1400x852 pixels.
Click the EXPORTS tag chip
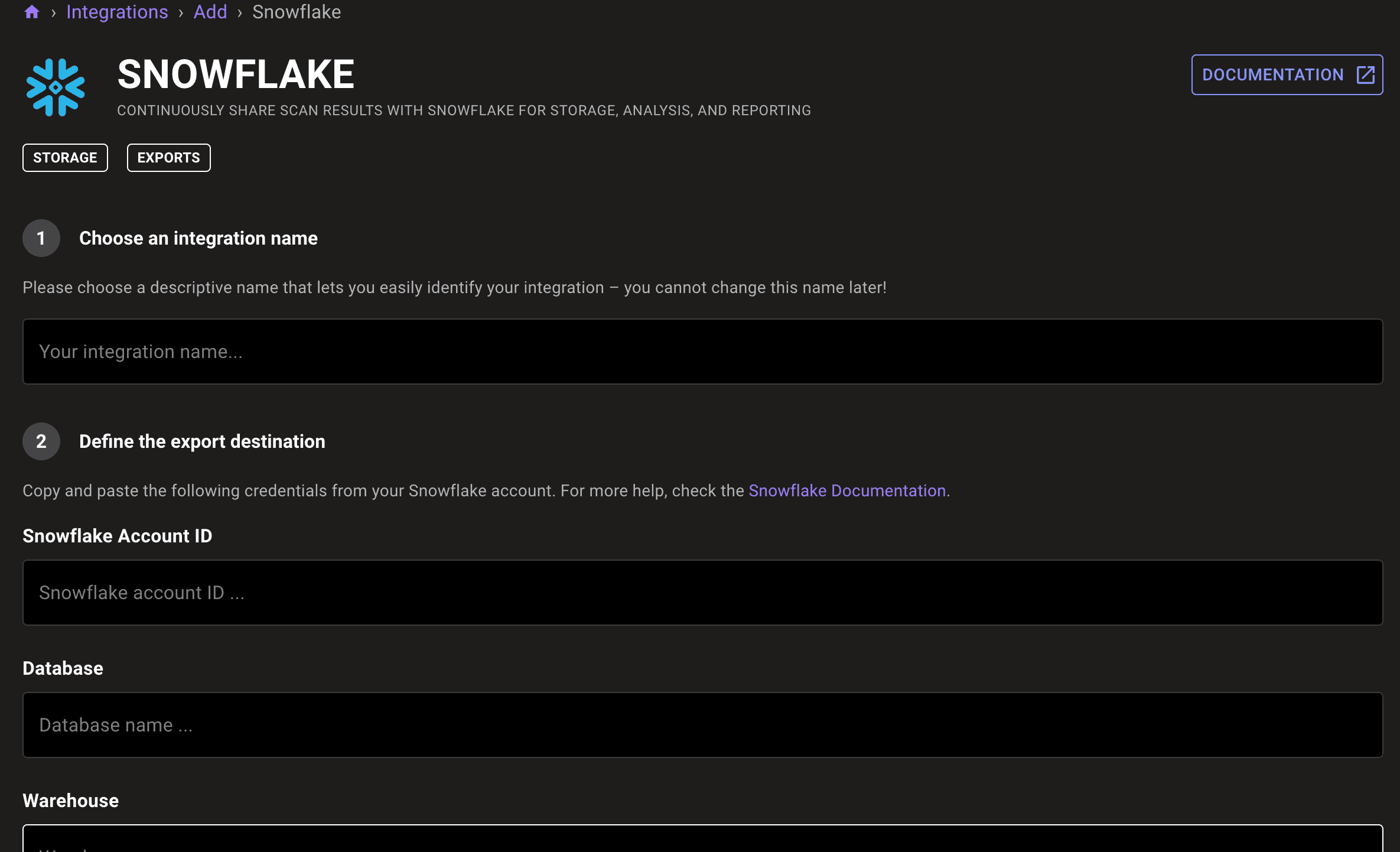[168, 157]
